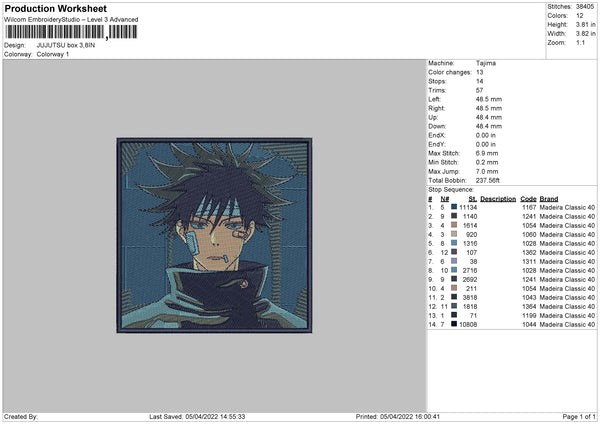600x424 pixels.
Task: Click thread code 1060 in stop sequence
Action: click(x=529, y=235)
